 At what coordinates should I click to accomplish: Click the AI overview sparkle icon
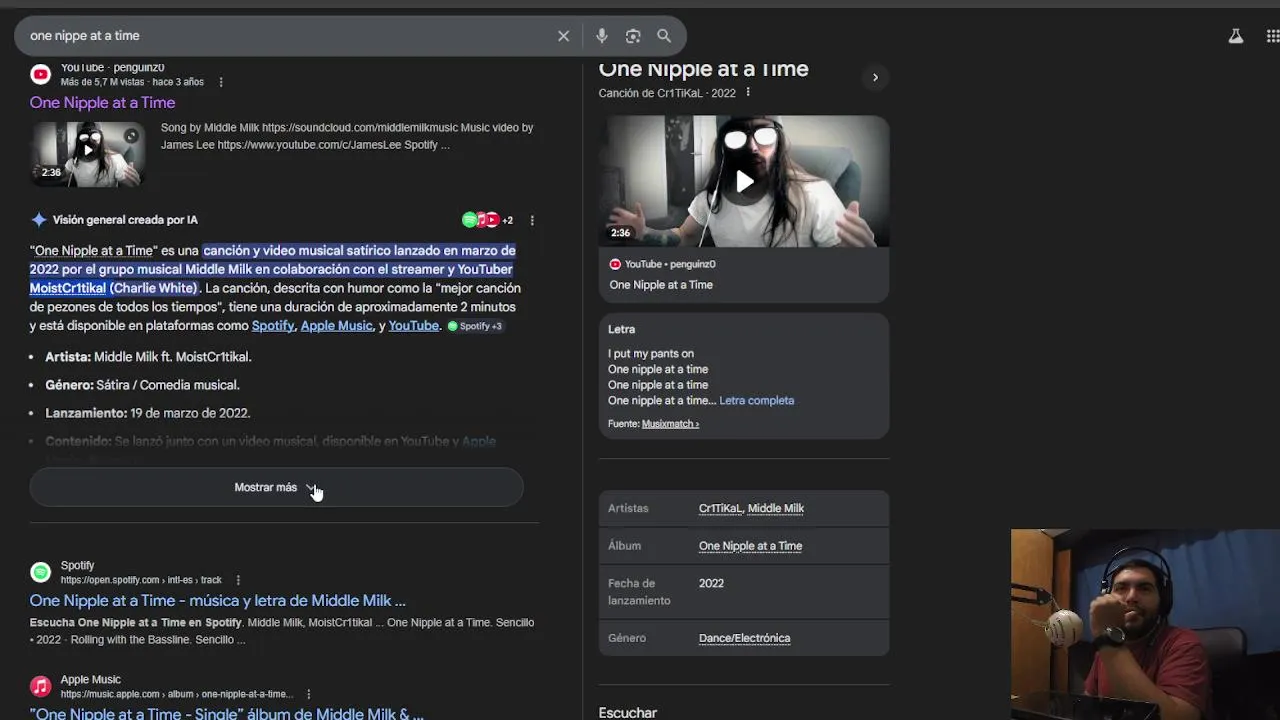(x=39, y=220)
